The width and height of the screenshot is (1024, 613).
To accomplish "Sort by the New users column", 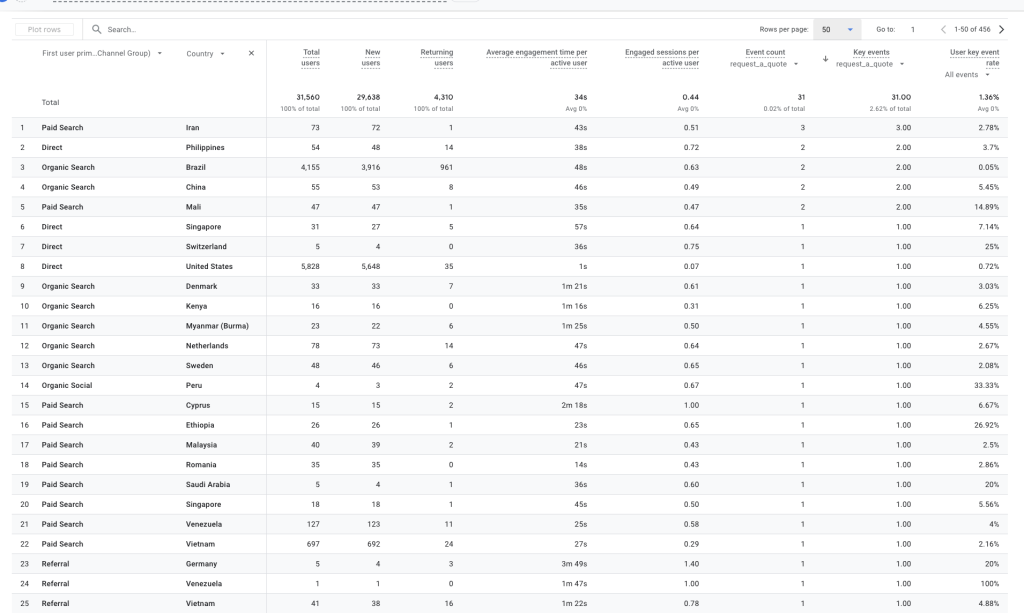I will (371, 58).
